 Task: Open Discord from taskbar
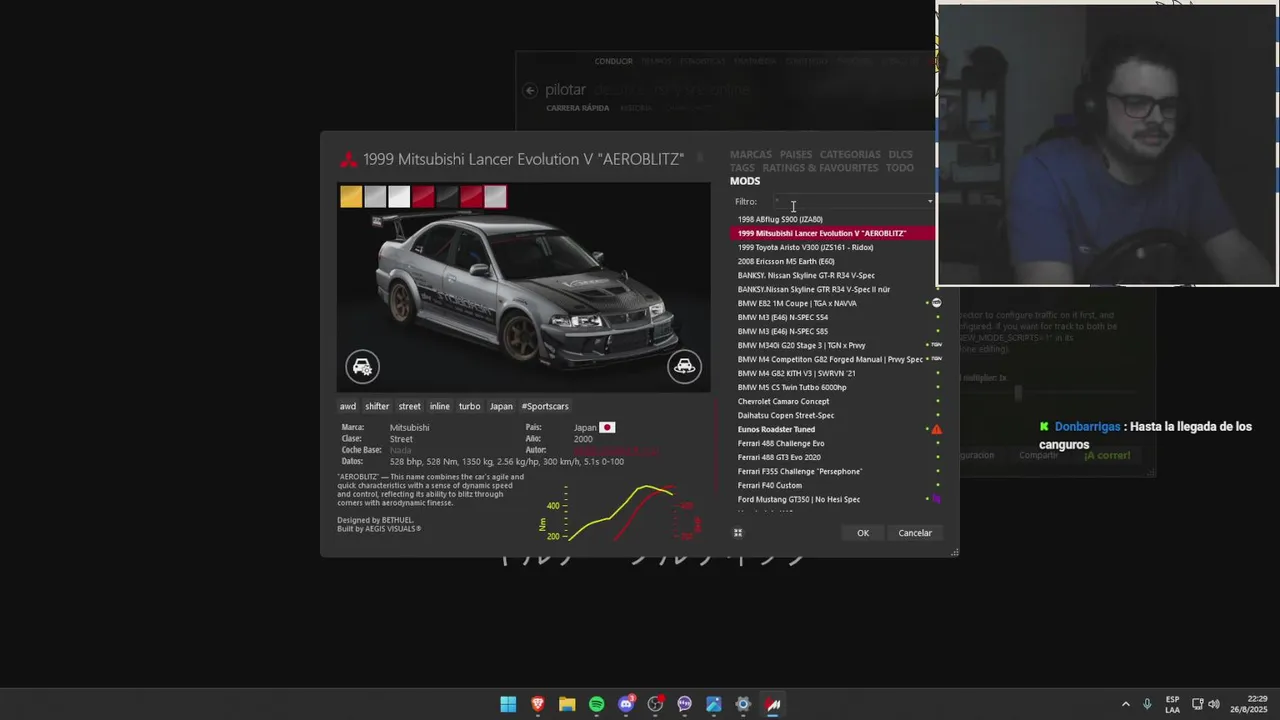point(626,704)
